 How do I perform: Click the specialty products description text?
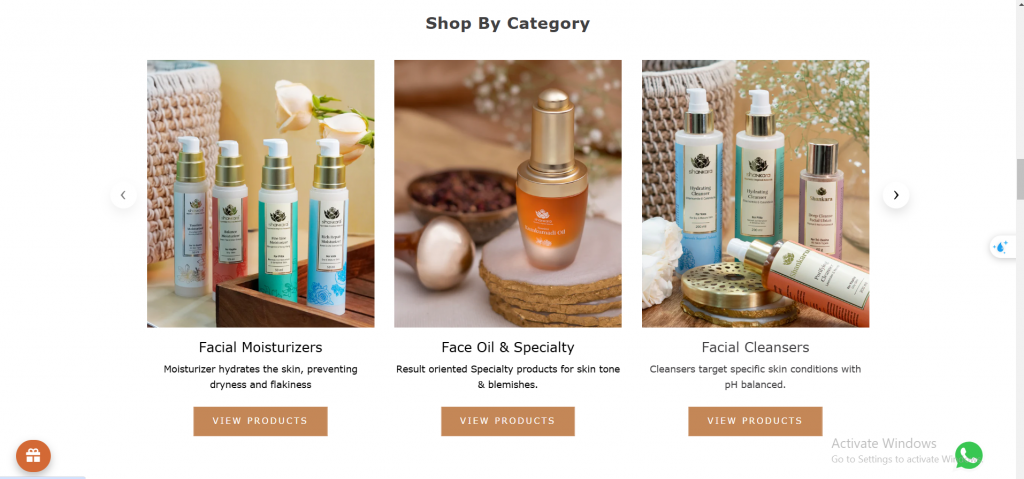507,377
